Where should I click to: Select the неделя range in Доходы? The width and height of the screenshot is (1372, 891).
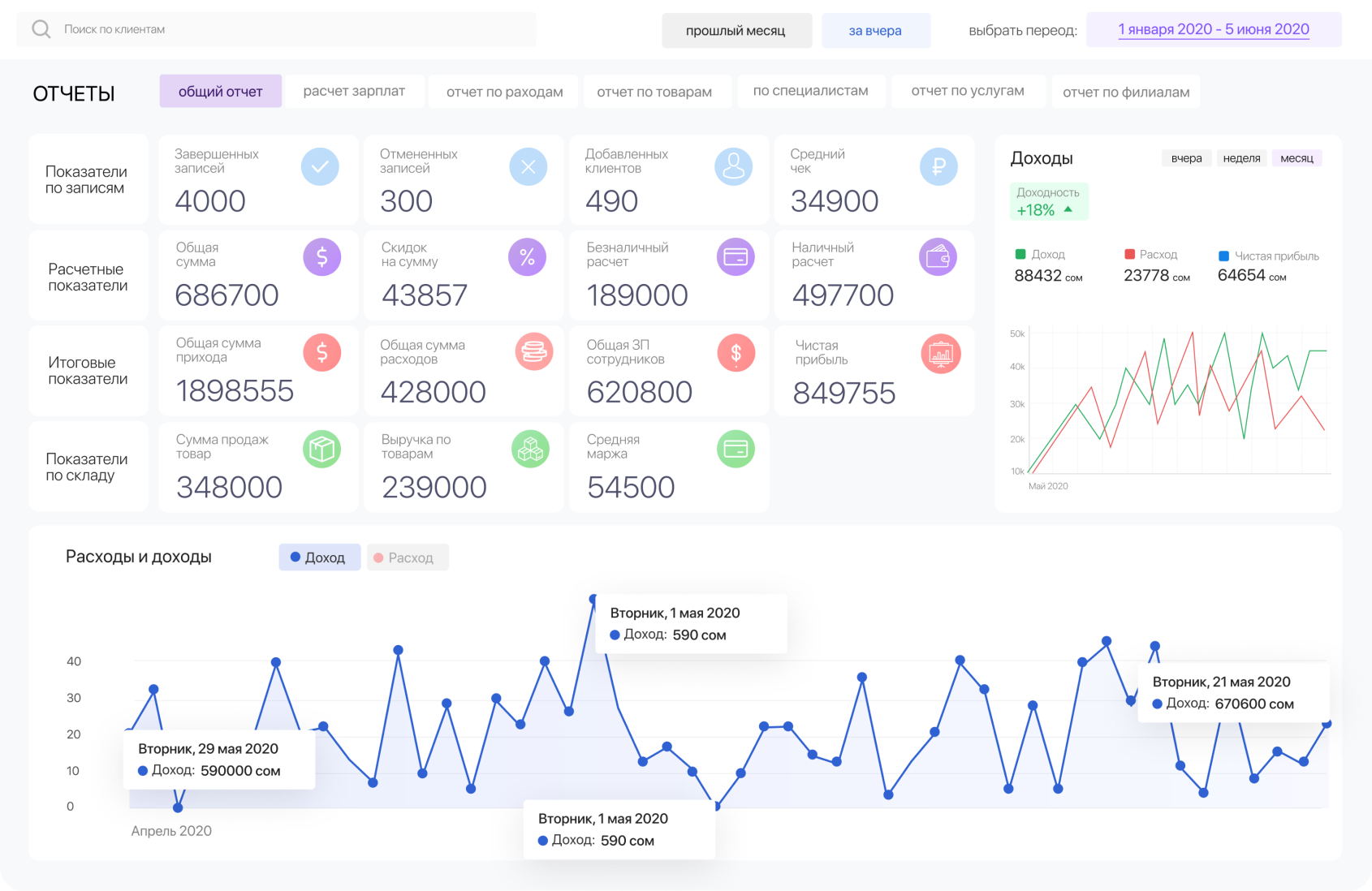[1241, 158]
